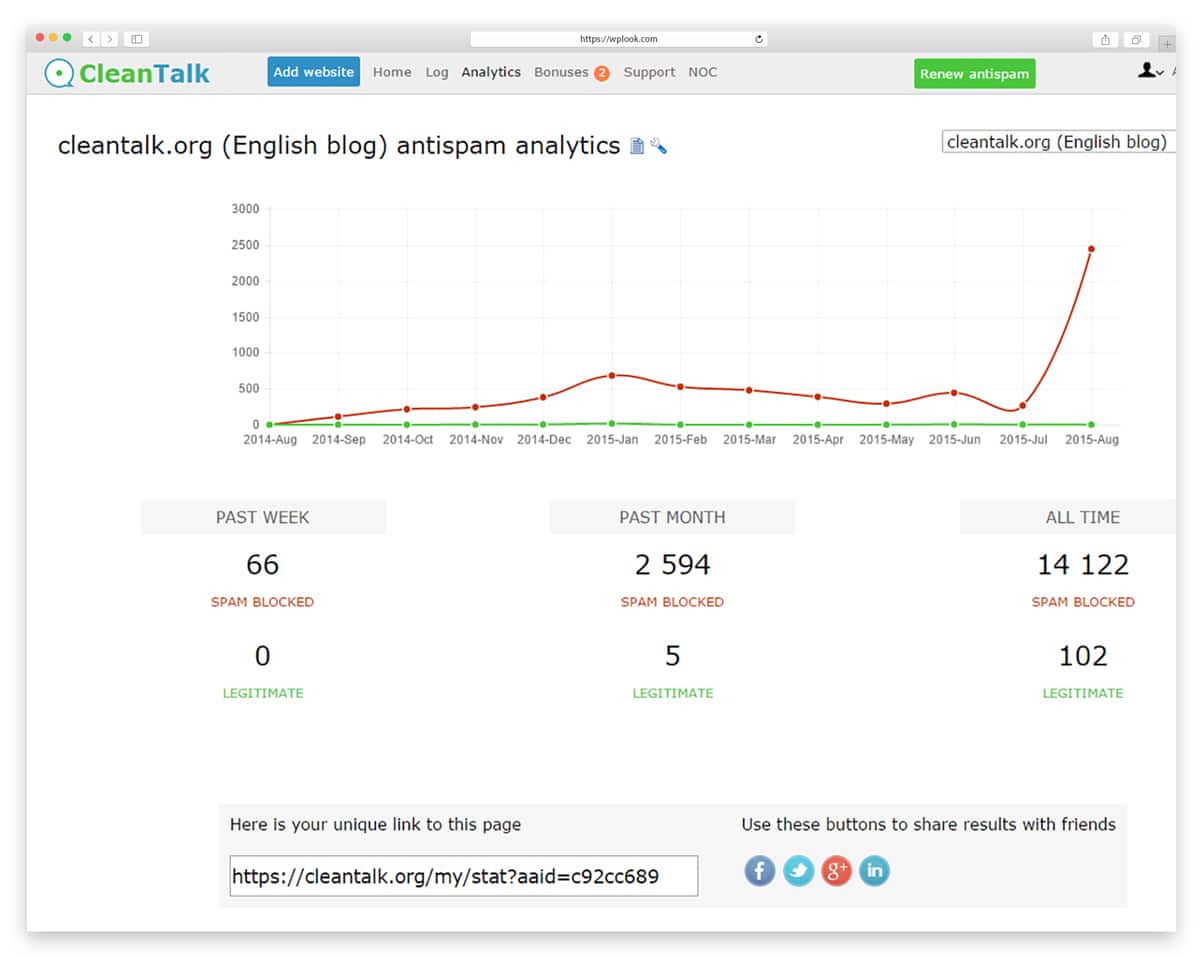Toggle the browser sidebar button
1200x957 pixels.
[137, 39]
